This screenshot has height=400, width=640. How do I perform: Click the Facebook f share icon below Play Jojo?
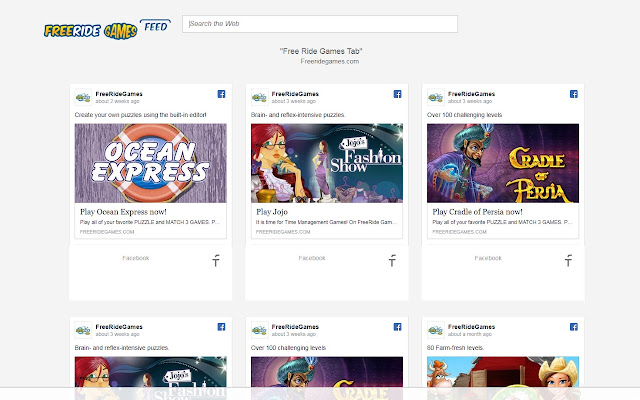coord(392,260)
